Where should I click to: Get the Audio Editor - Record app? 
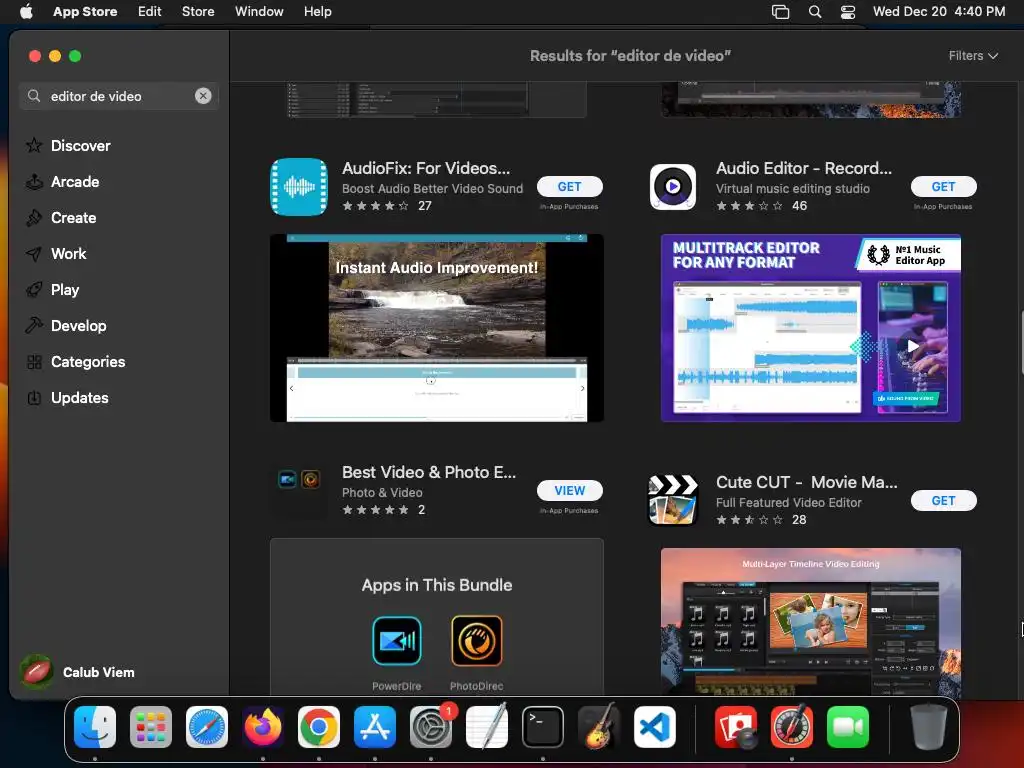click(x=943, y=187)
